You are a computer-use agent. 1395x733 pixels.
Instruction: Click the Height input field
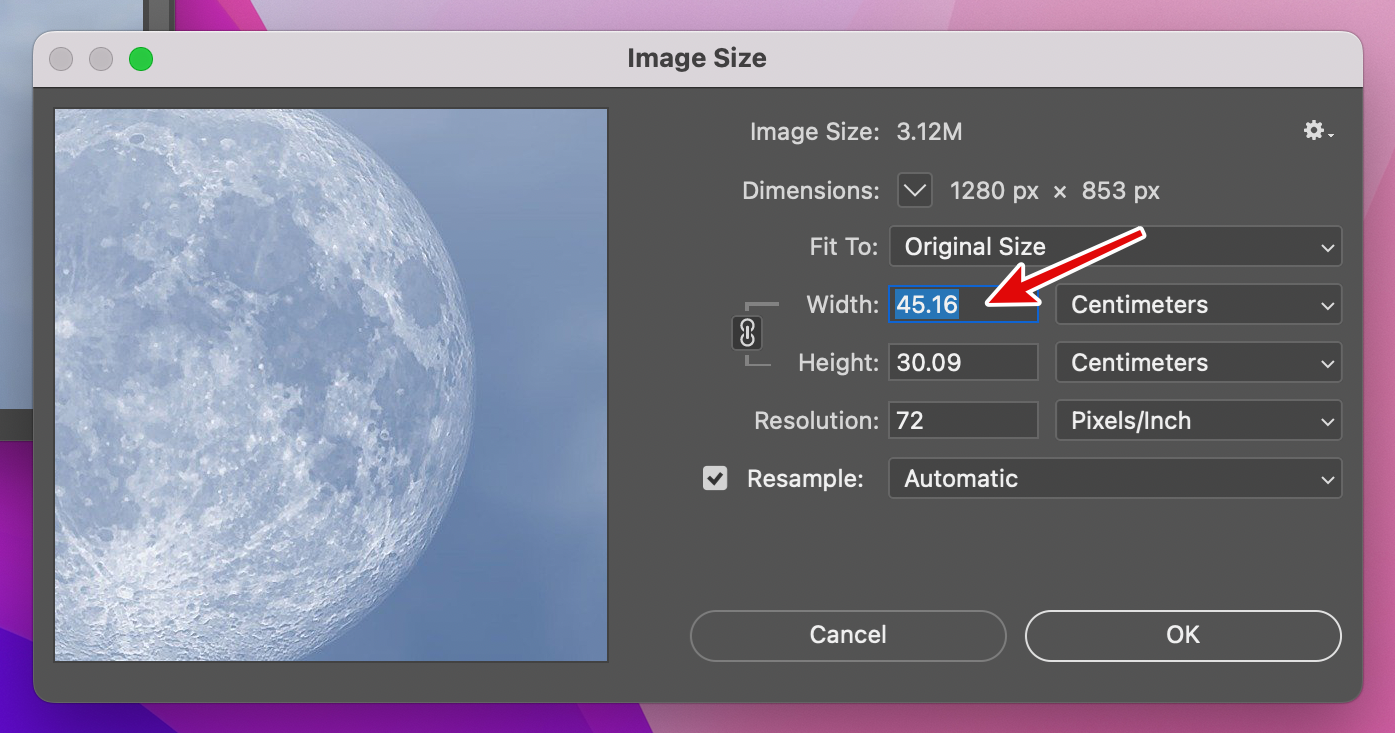coord(963,363)
